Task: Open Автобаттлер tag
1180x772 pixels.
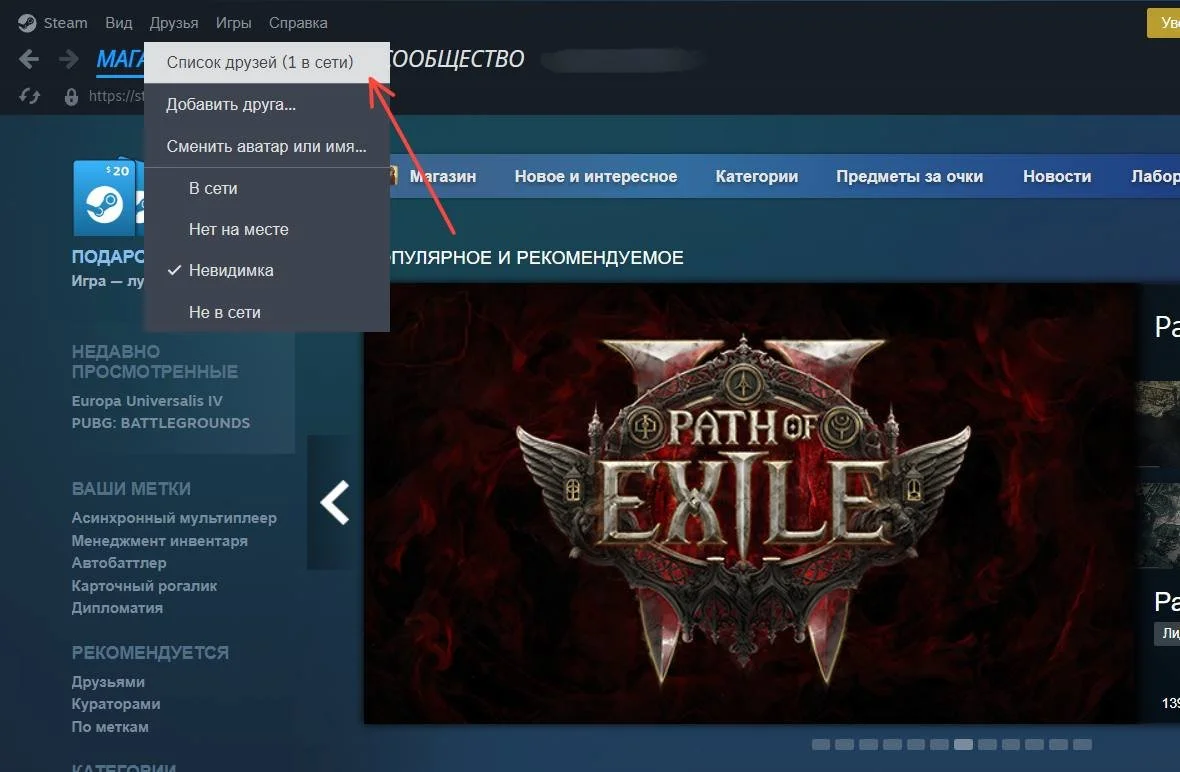Action: [x=119, y=563]
